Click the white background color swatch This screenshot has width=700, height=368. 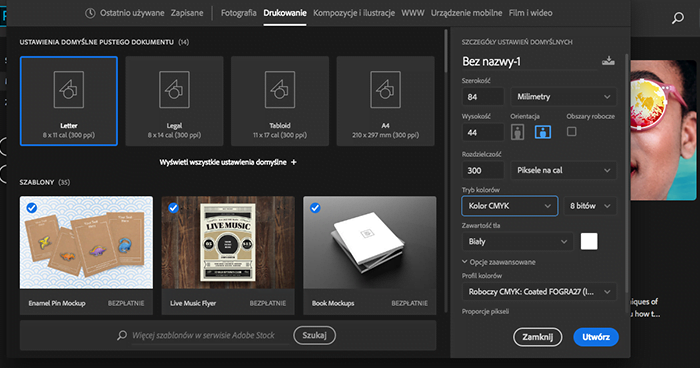589,242
